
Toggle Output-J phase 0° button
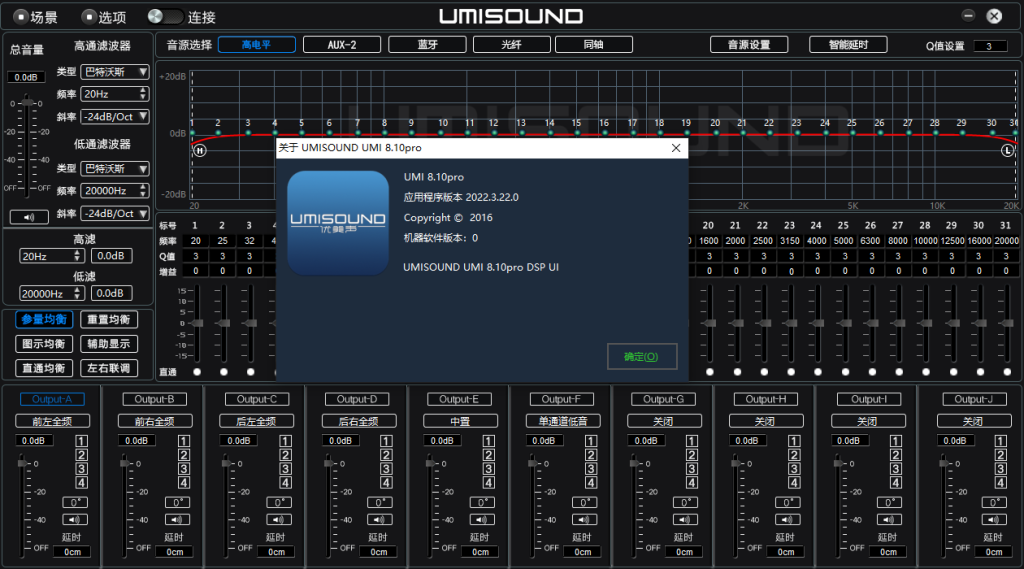(994, 502)
